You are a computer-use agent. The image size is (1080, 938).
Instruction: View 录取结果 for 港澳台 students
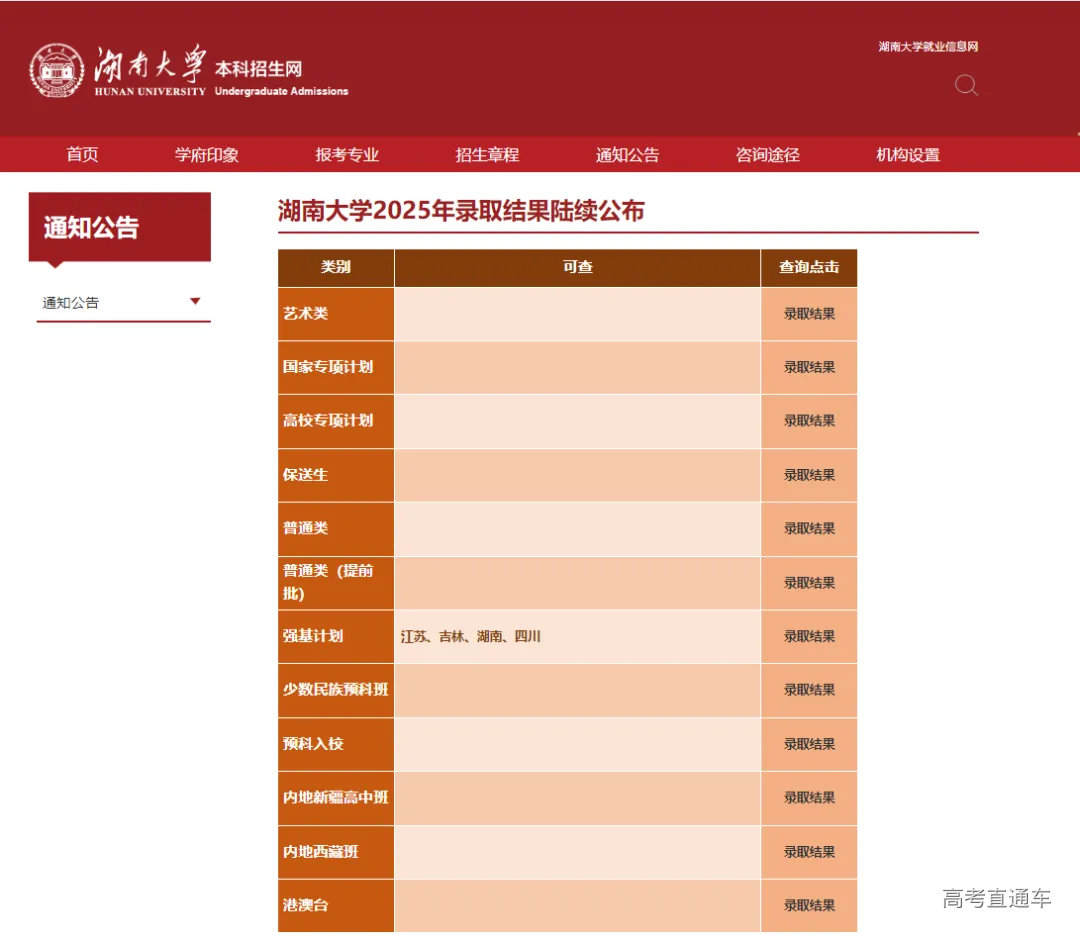pos(808,905)
